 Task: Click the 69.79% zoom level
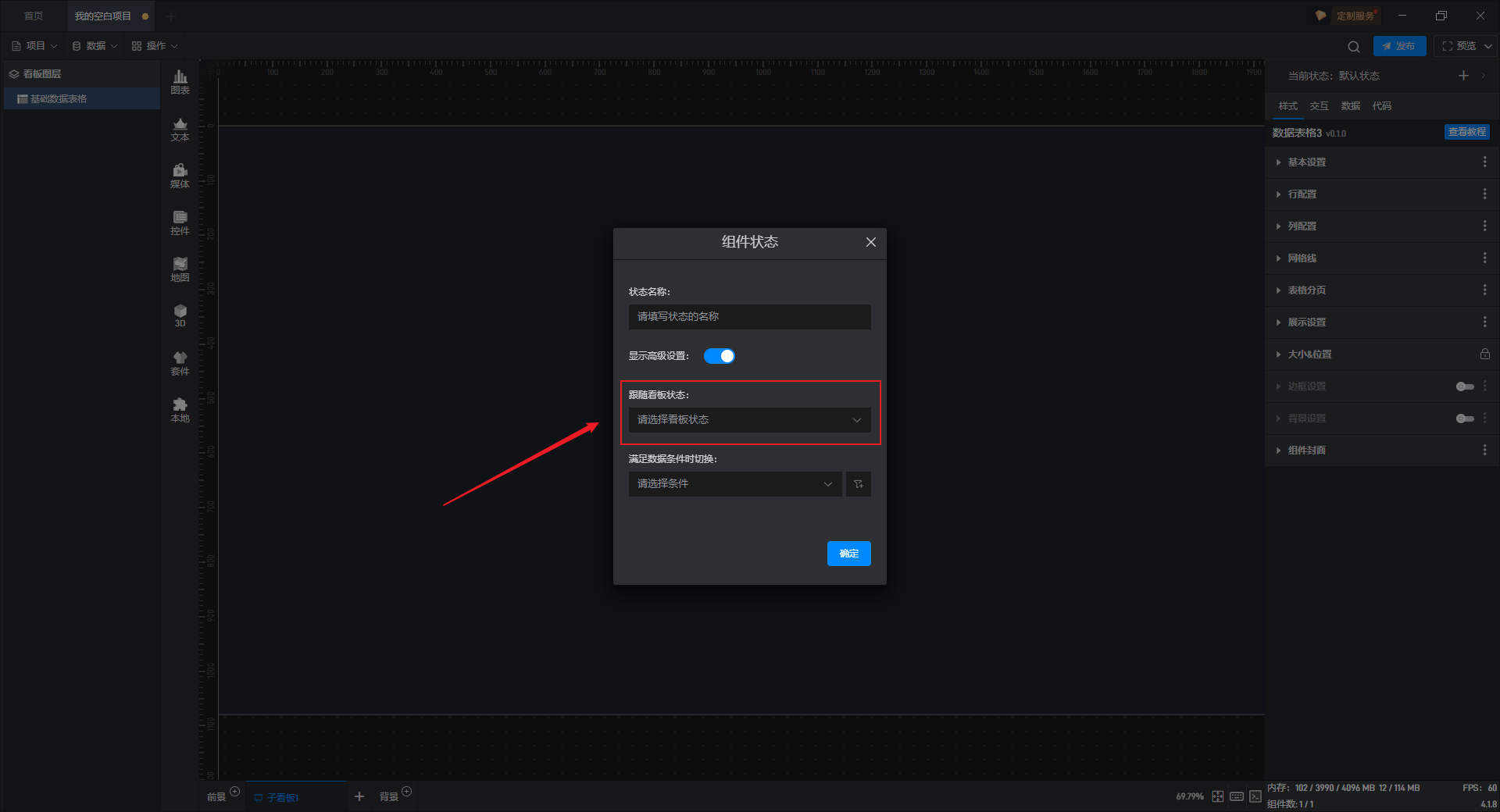point(1190,797)
